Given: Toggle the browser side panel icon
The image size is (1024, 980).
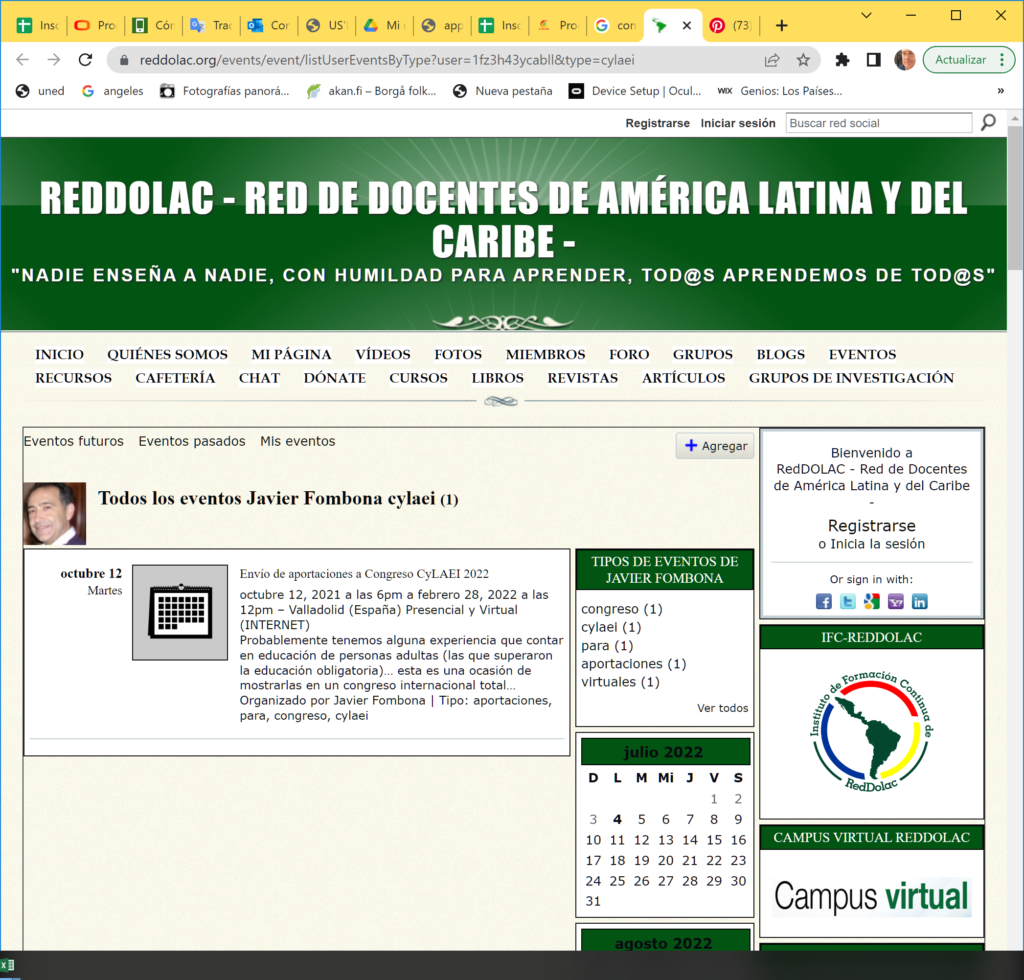Looking at the screenshot, I should 873,60.
